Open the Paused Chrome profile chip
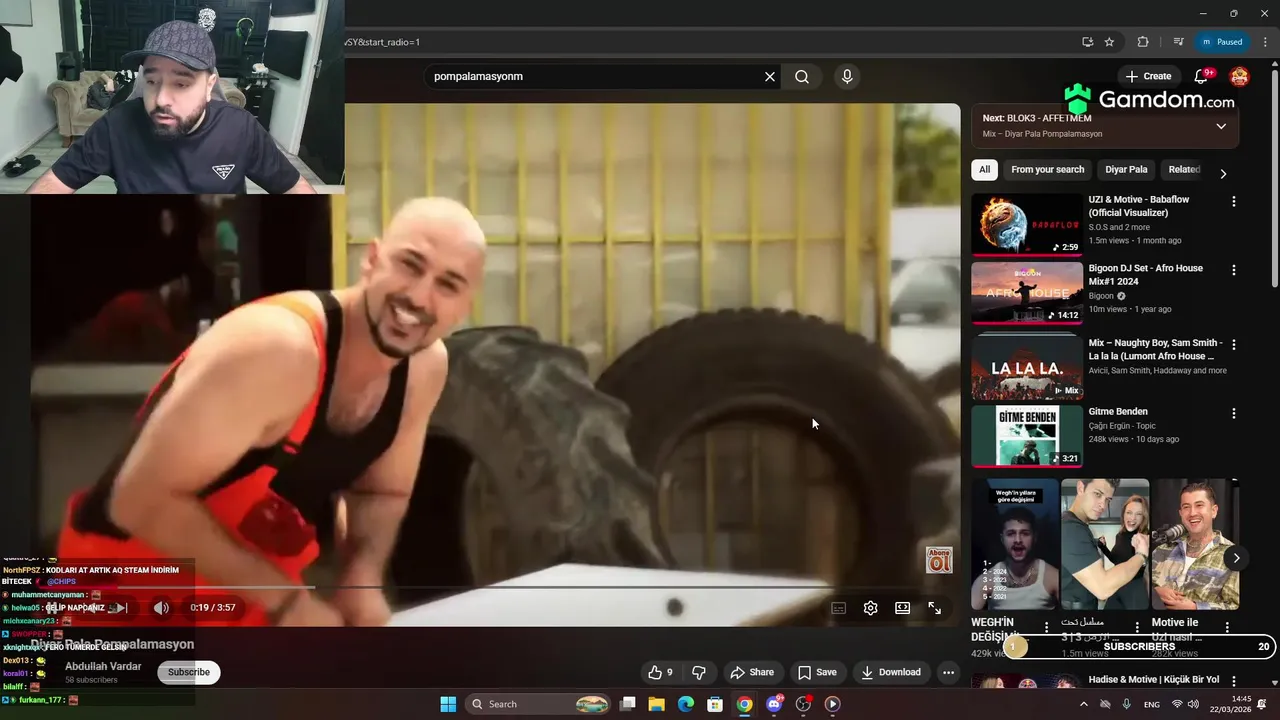 pyautogui.click(x=1222, y=42)
